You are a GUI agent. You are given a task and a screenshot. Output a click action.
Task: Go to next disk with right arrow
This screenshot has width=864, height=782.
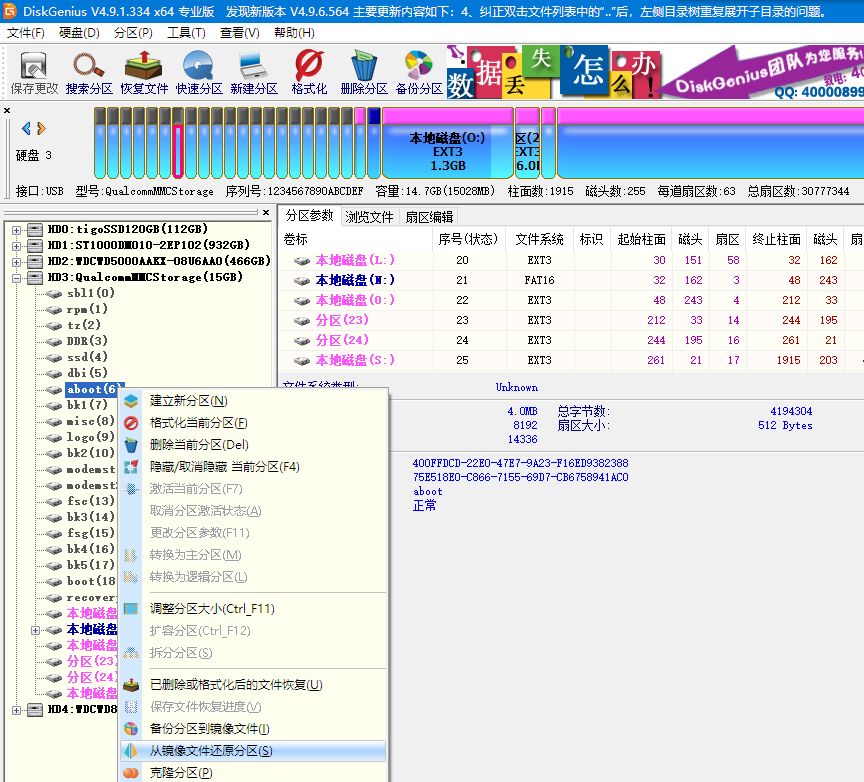[41, 128]
